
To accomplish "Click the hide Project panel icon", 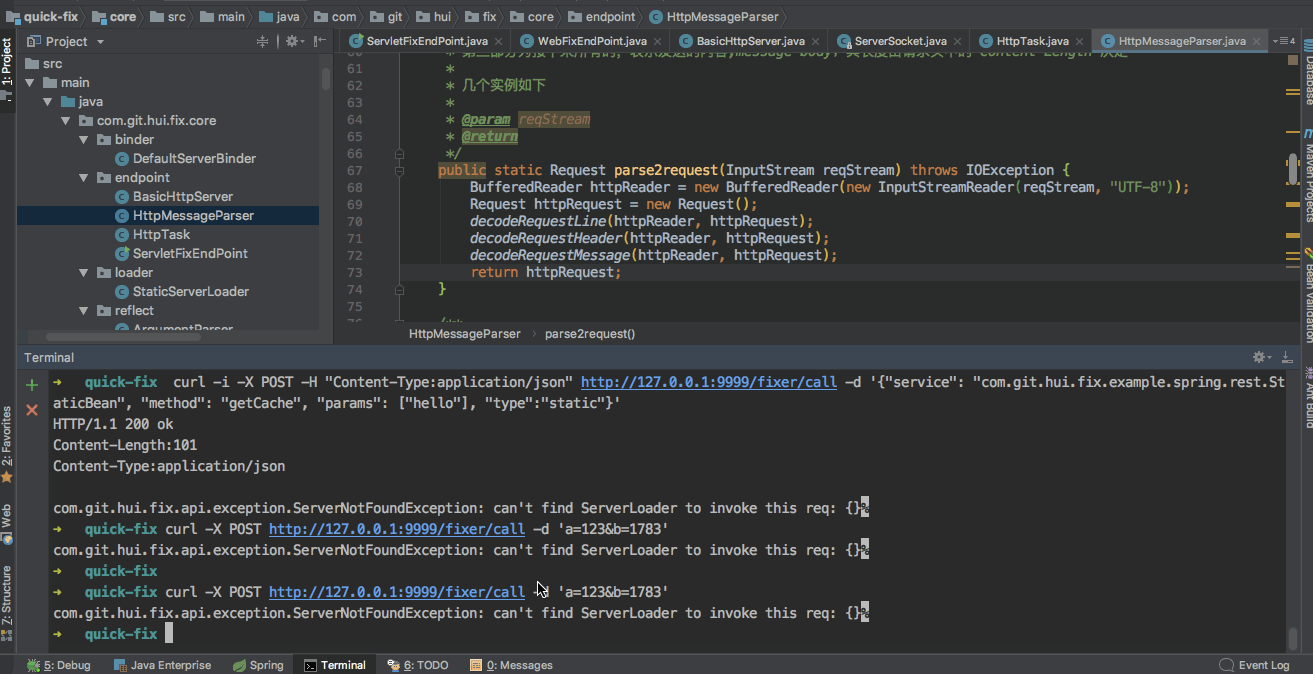I will point(319,41).
